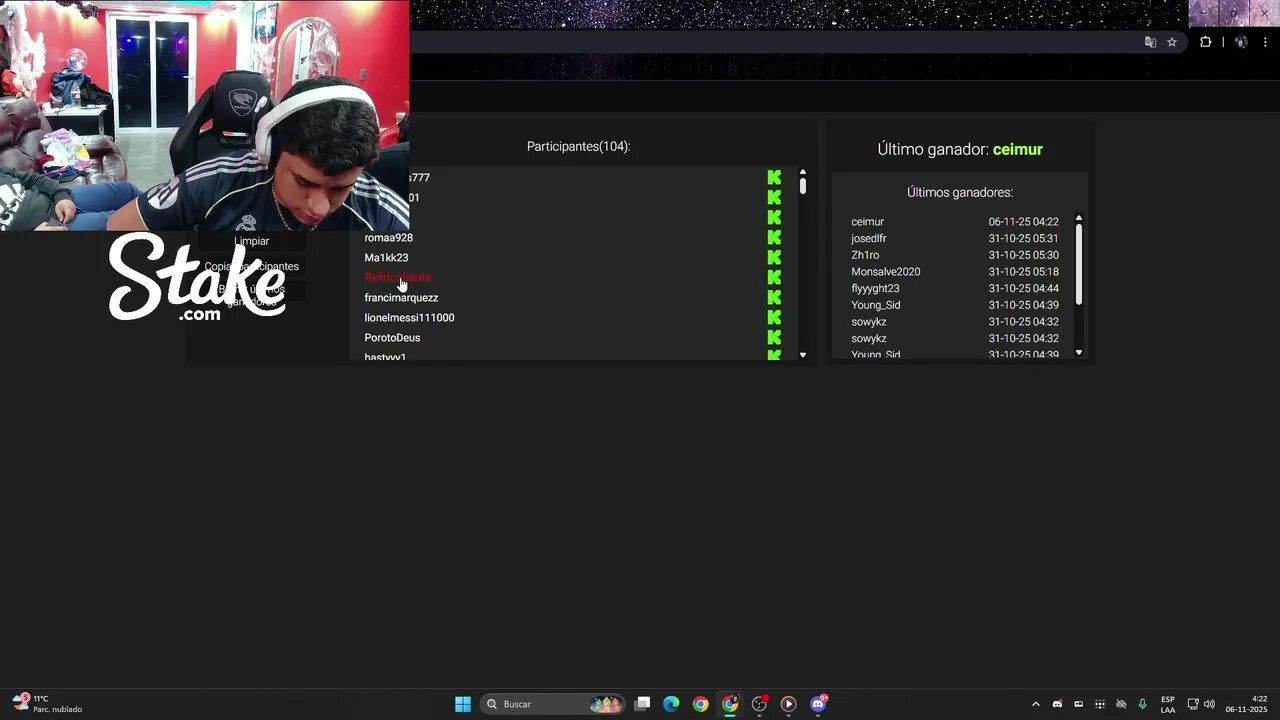Launch Microsoft Edge from the taskbar
The height and width of the screenshot is (720, 1280).
(x=671, y=704)
